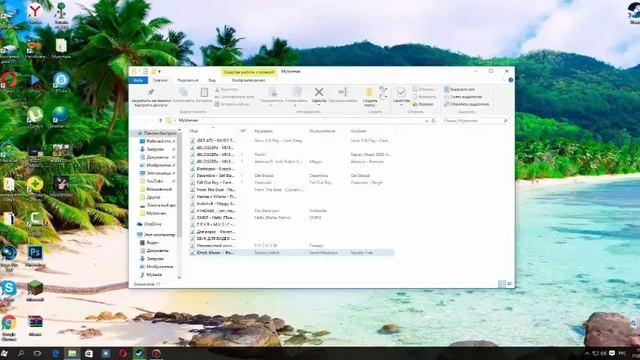Click the address bar refresh icon
Image resolution: width=640 pixels, height=360 pixels.
click(x=433, y=121)
